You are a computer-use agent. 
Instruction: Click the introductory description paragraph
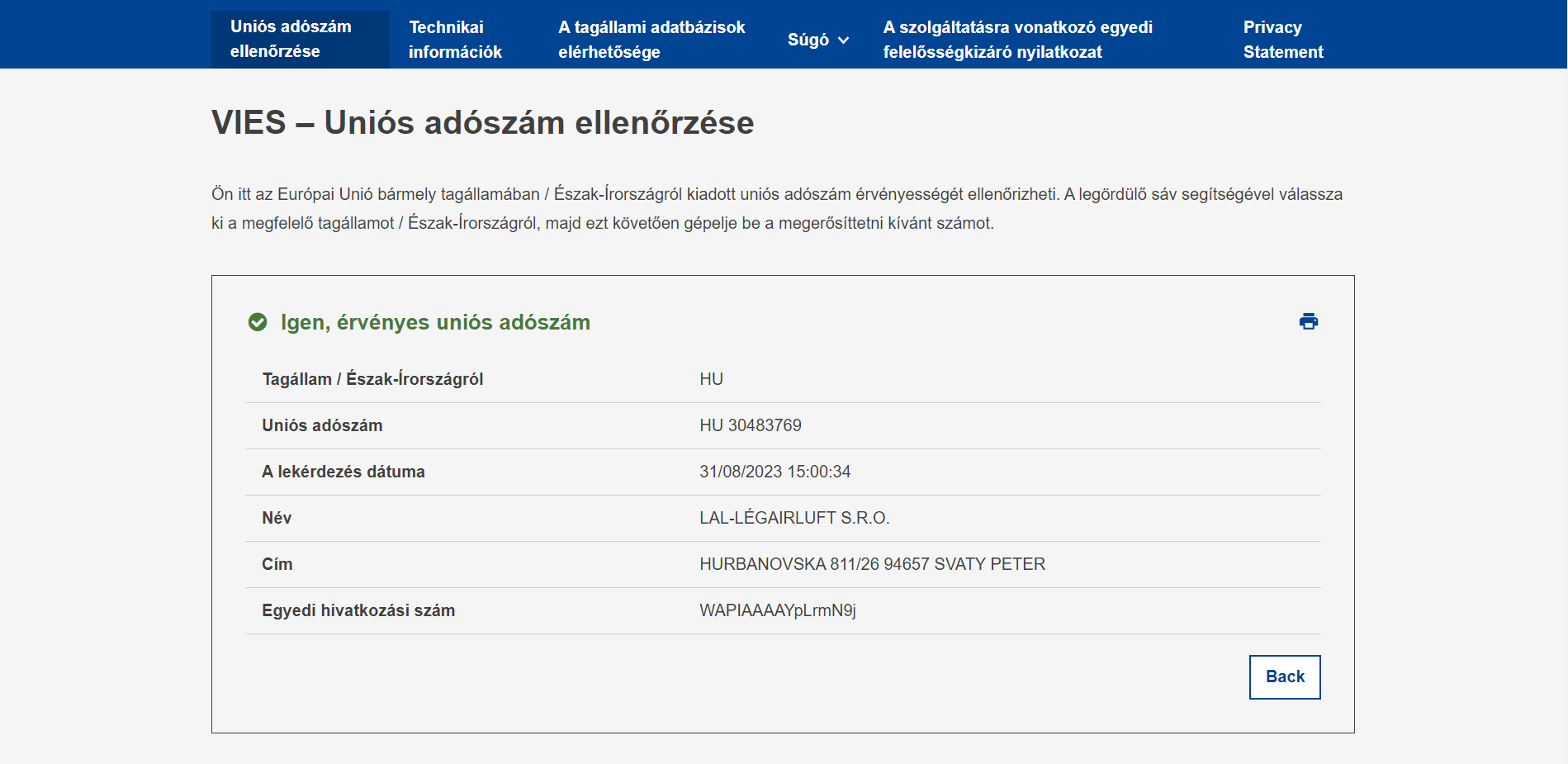(x=776, y=208)
